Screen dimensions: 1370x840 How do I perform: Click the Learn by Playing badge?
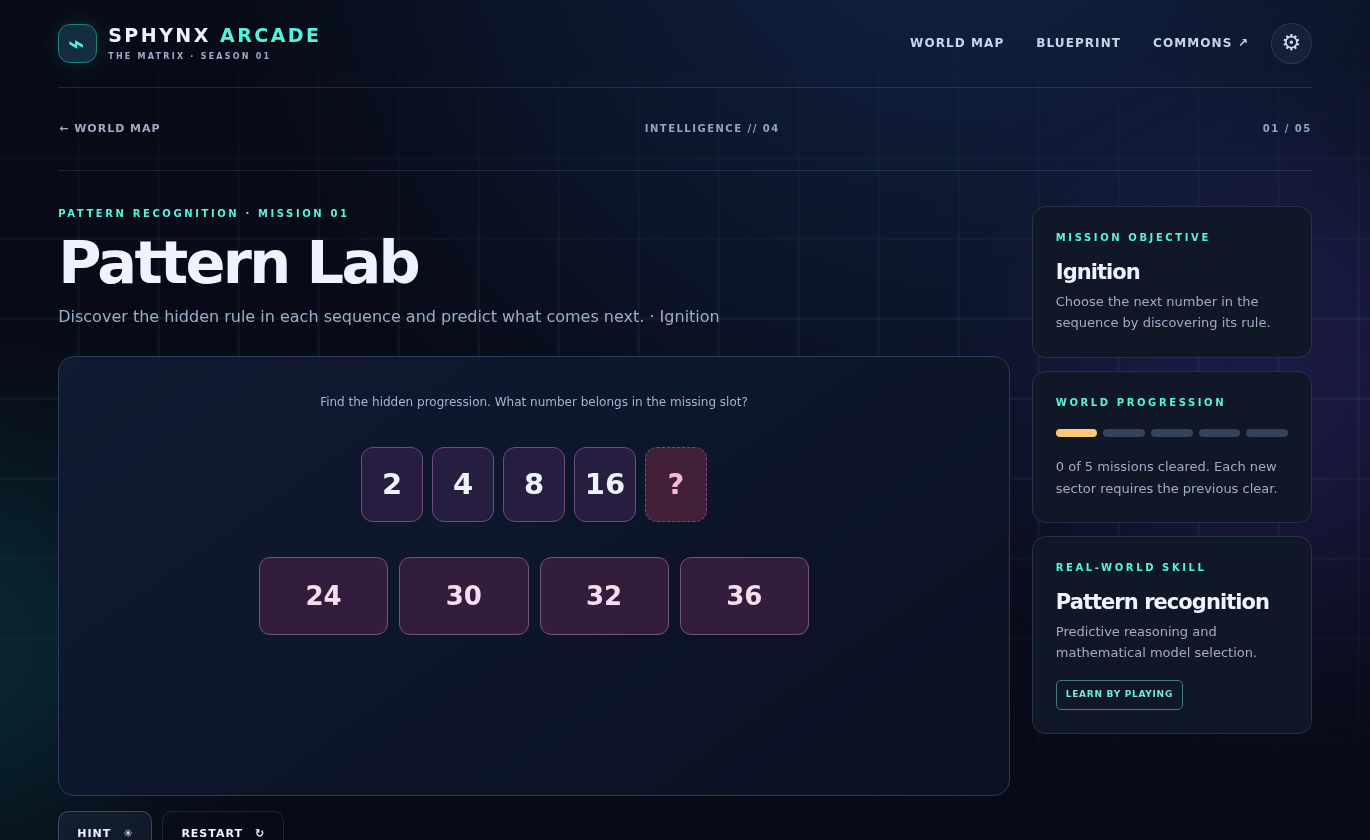(x=1119, y=694)
